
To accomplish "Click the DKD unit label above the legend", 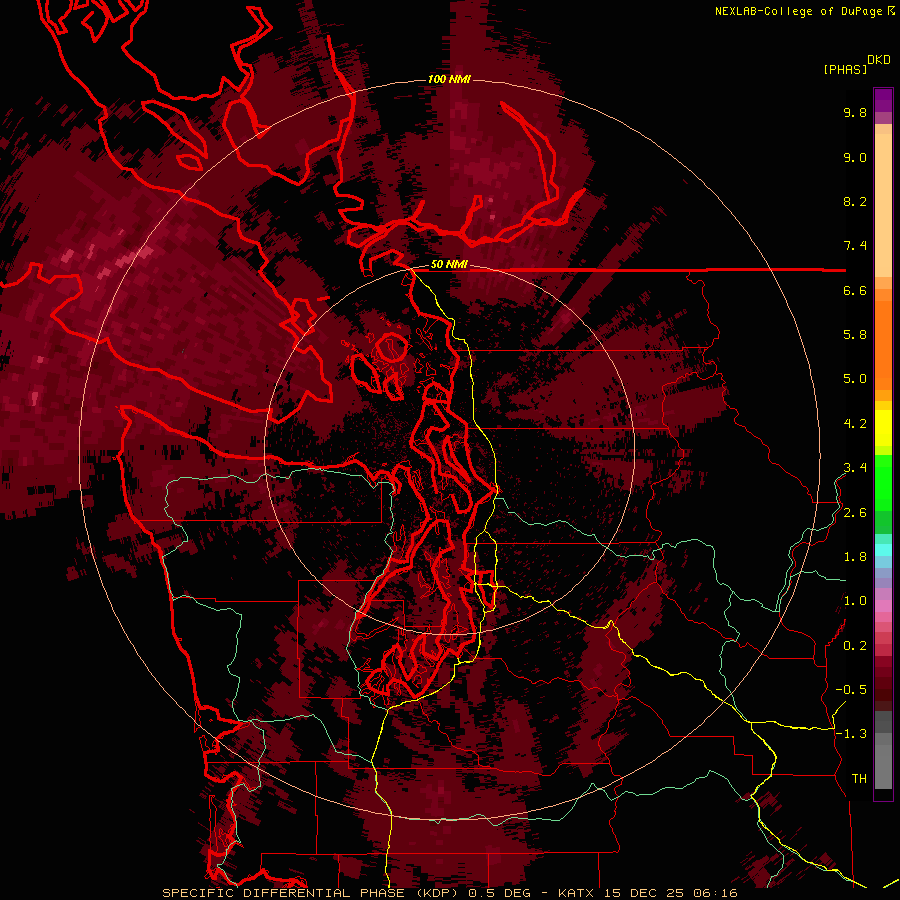I will (x=879, y=60).
